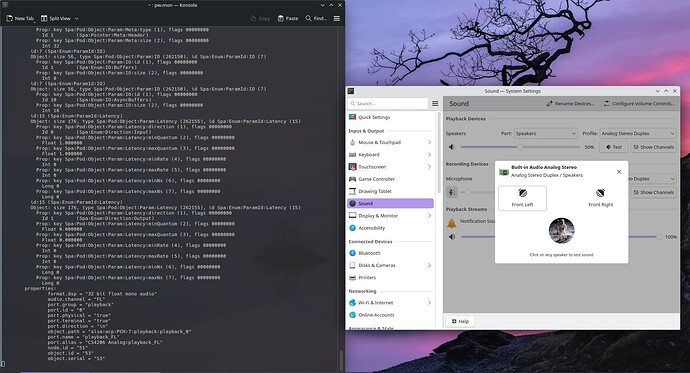
Task: Open Konsole hamburger menu
Action: tap(337, 18)
